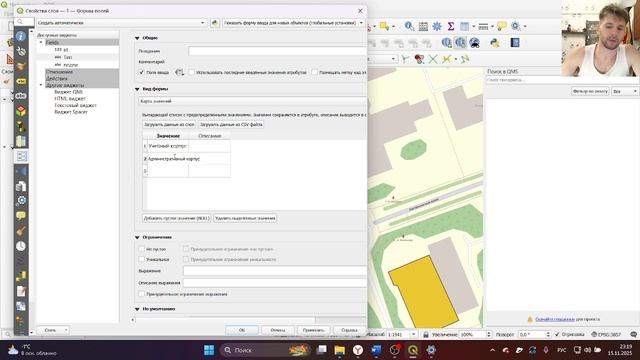The image size is (640, 360).
Task: Click the QMS search input field
Action: click(562, 80)
